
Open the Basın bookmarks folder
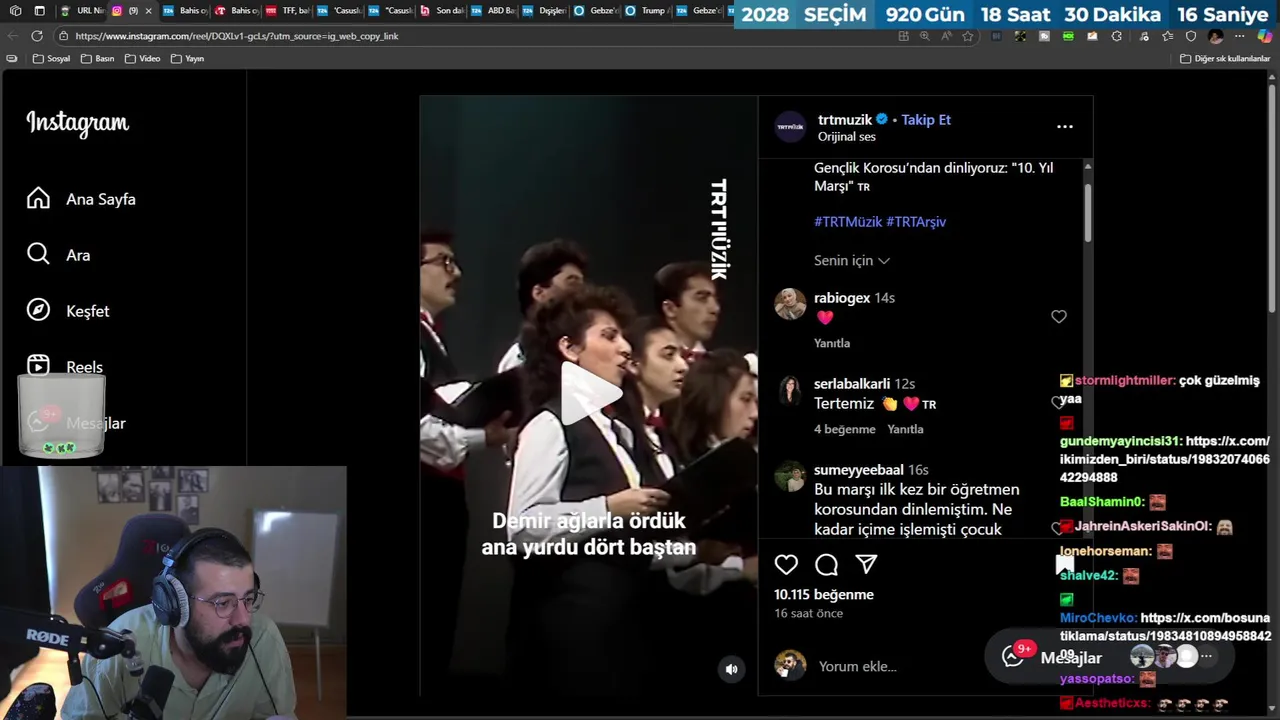[x=98, y=59]
